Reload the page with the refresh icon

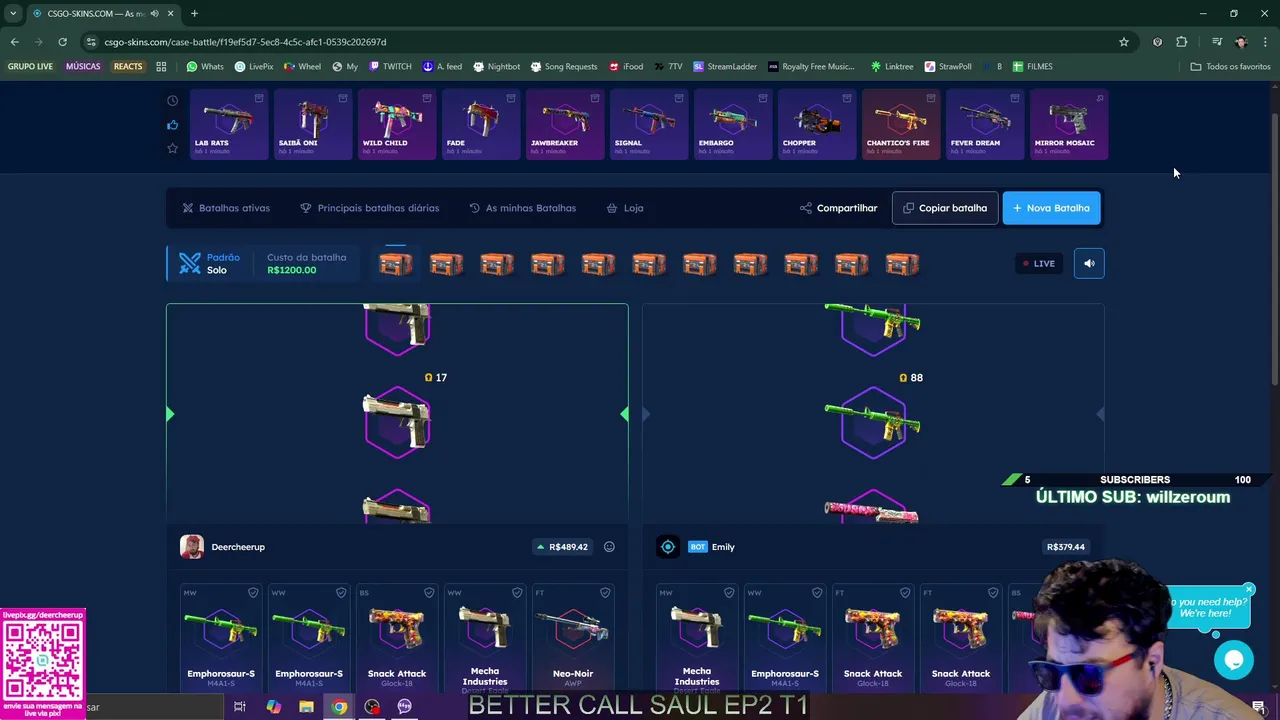(62, 42)
